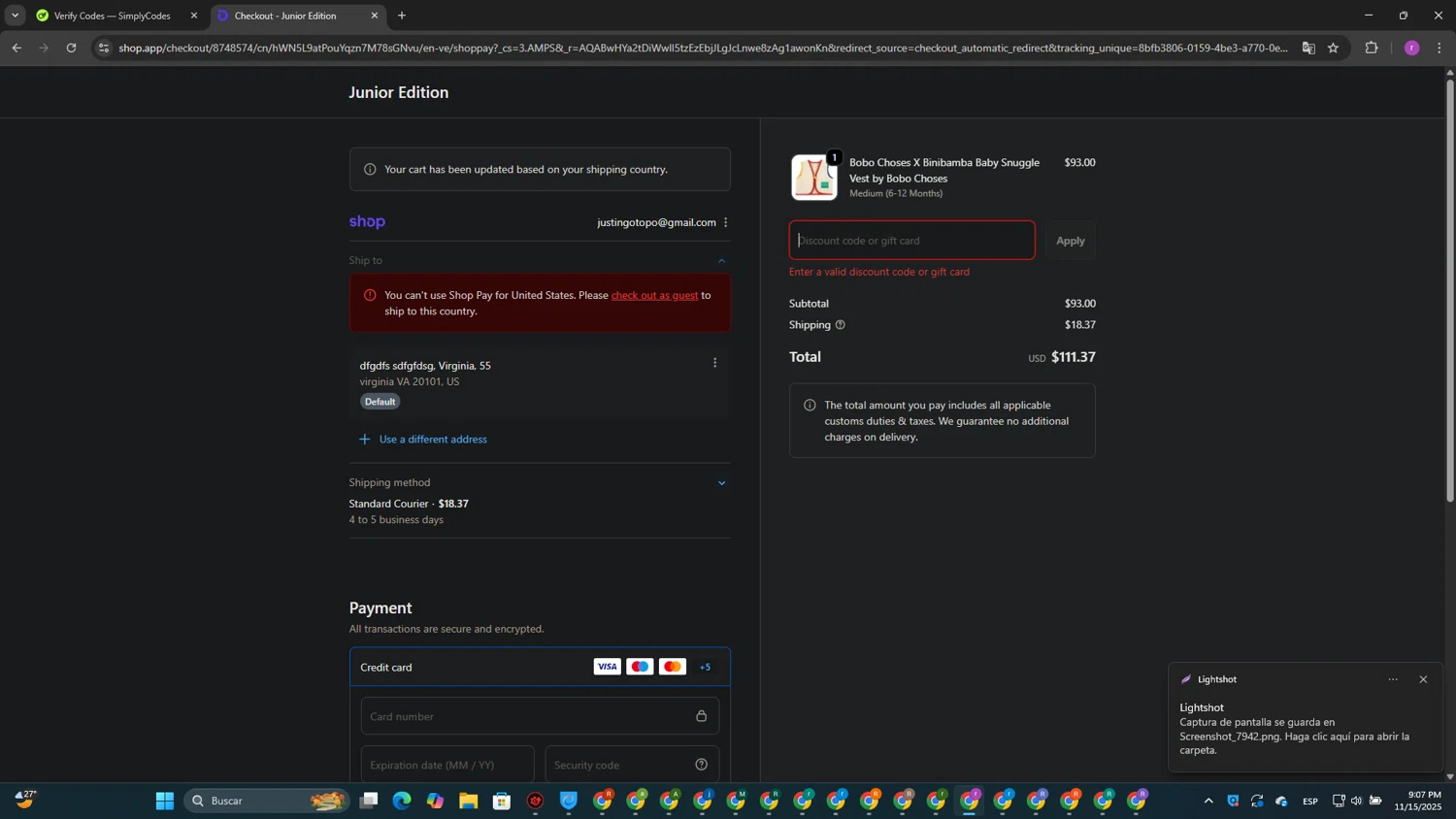The width and height of the screenshot is (1456, 819).
Task: Bookmark this page with the star icon
Action: pos(1333,48)
